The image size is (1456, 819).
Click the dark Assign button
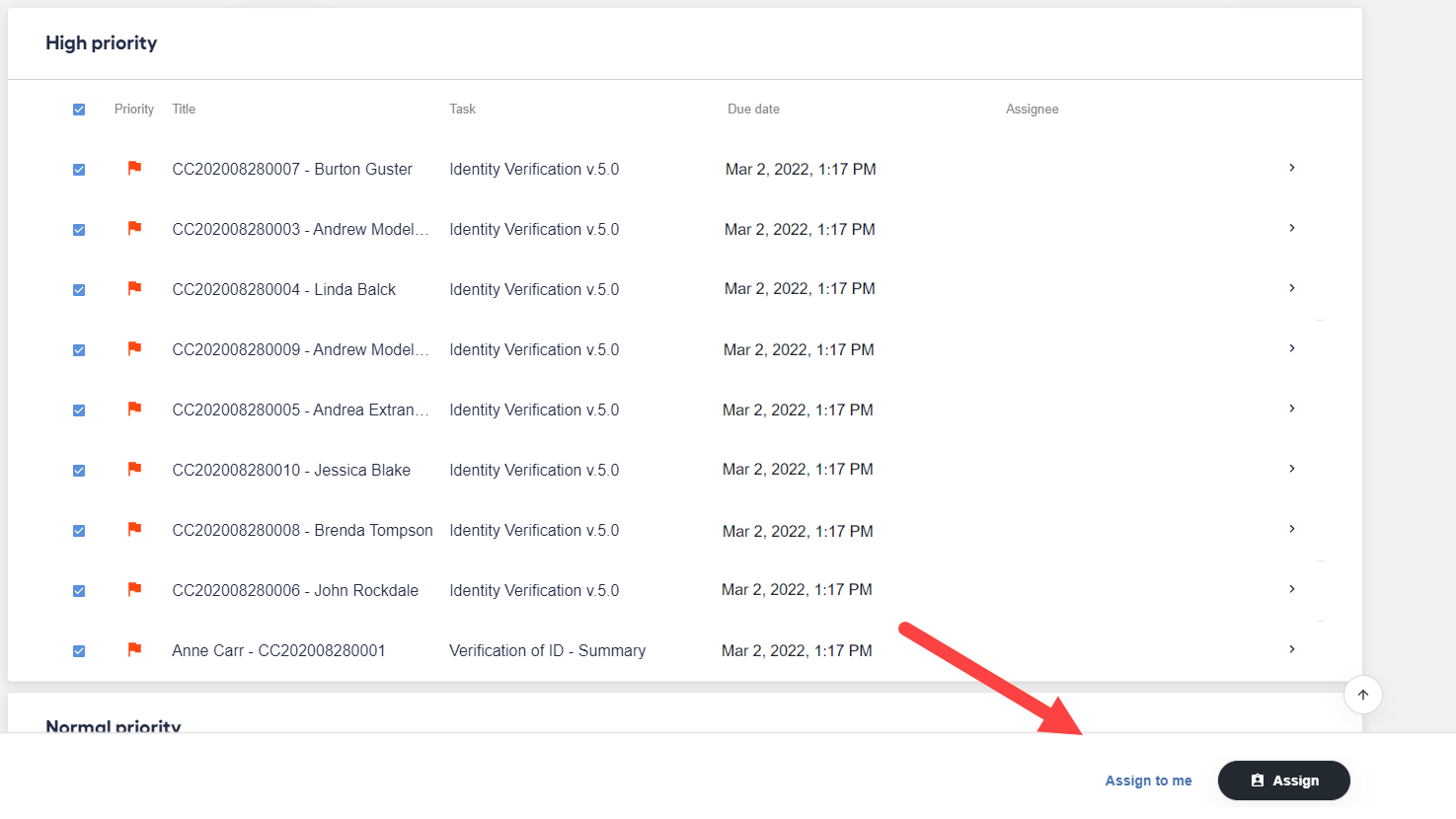pyautogui.click(x=1283, y=781)
